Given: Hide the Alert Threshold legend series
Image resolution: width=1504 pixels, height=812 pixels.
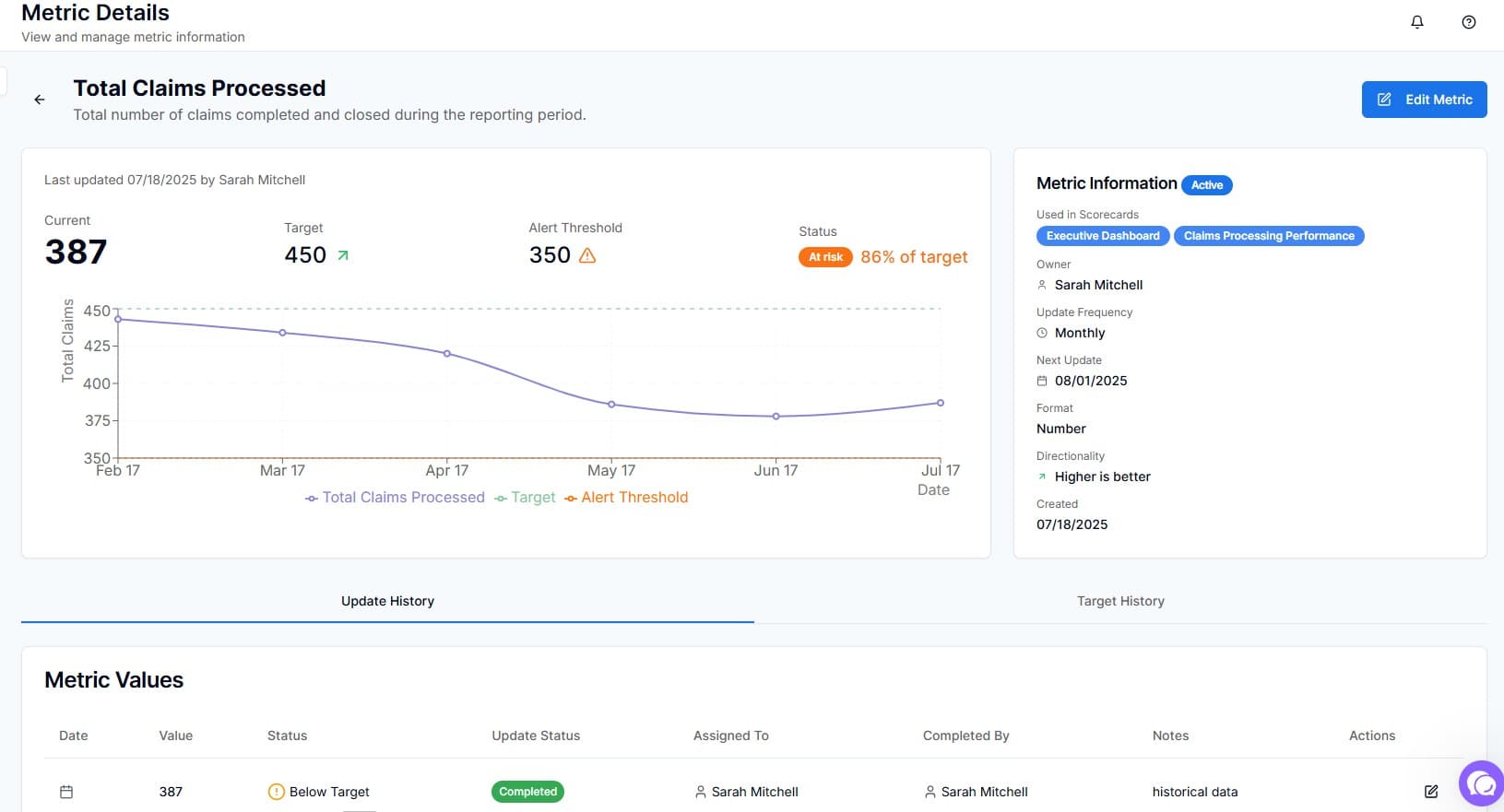Looking at the screenshot, I should 626,498.
